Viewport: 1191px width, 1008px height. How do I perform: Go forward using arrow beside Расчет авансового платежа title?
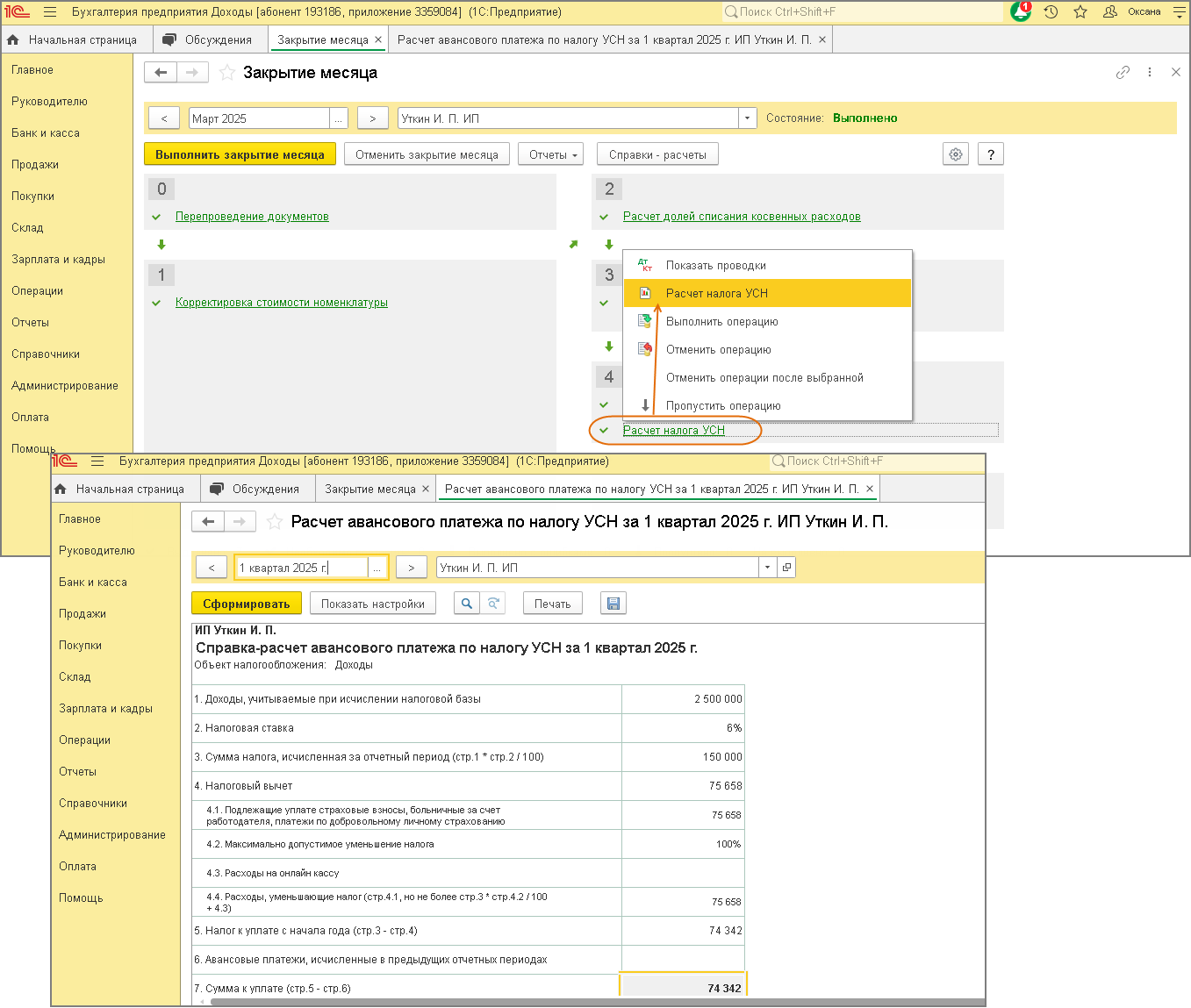click(x=240, y=522)
